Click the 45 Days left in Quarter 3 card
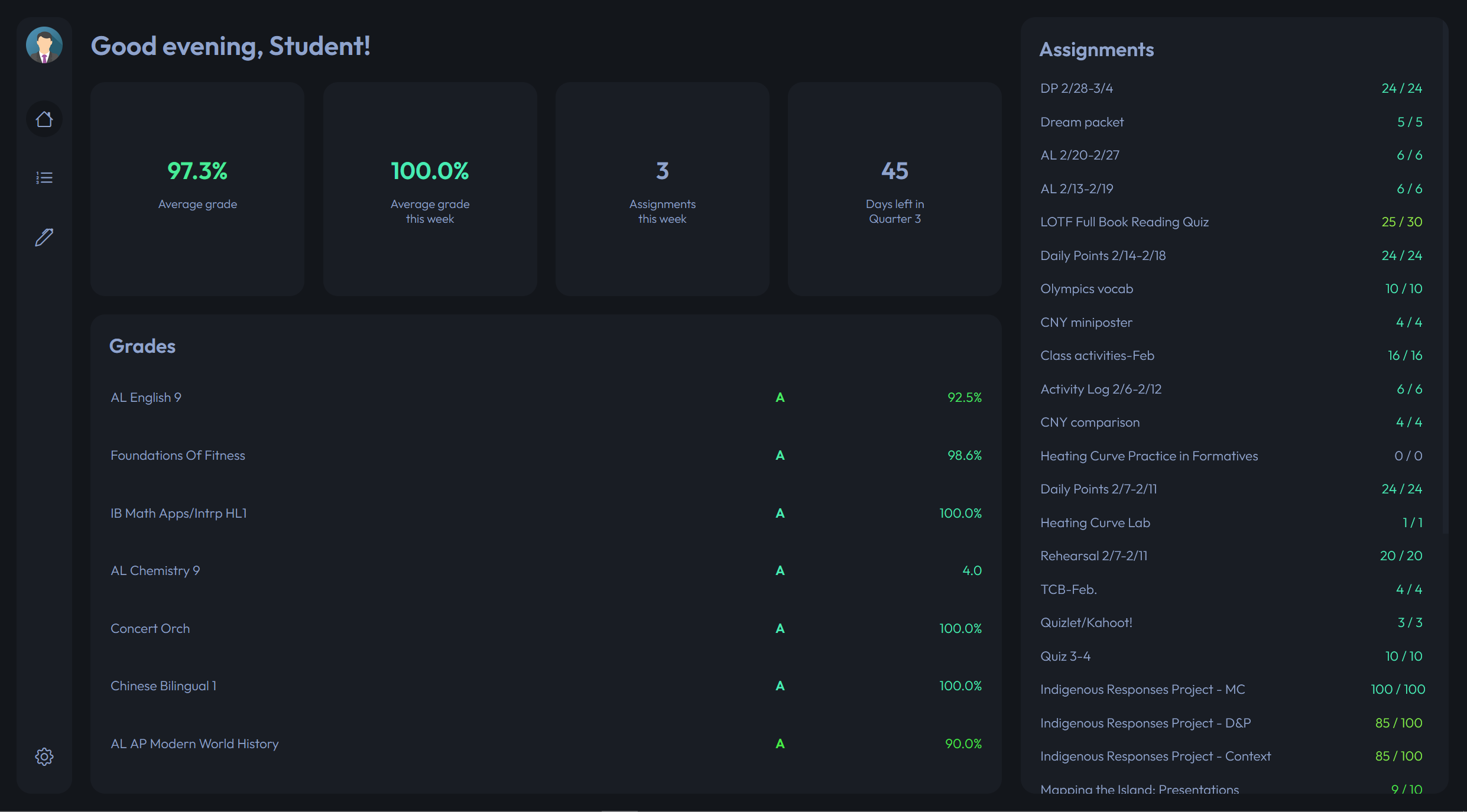 coord(895,189)
